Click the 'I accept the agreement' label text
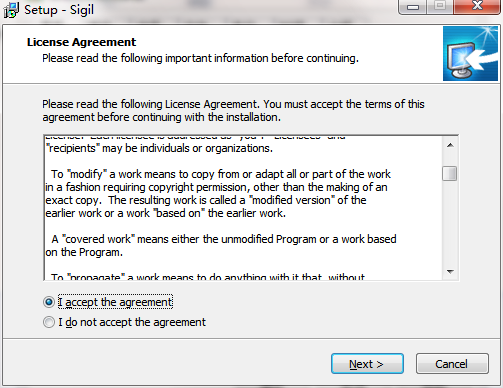This screenshot has width=503, height=388. click(x=115, y=302)
